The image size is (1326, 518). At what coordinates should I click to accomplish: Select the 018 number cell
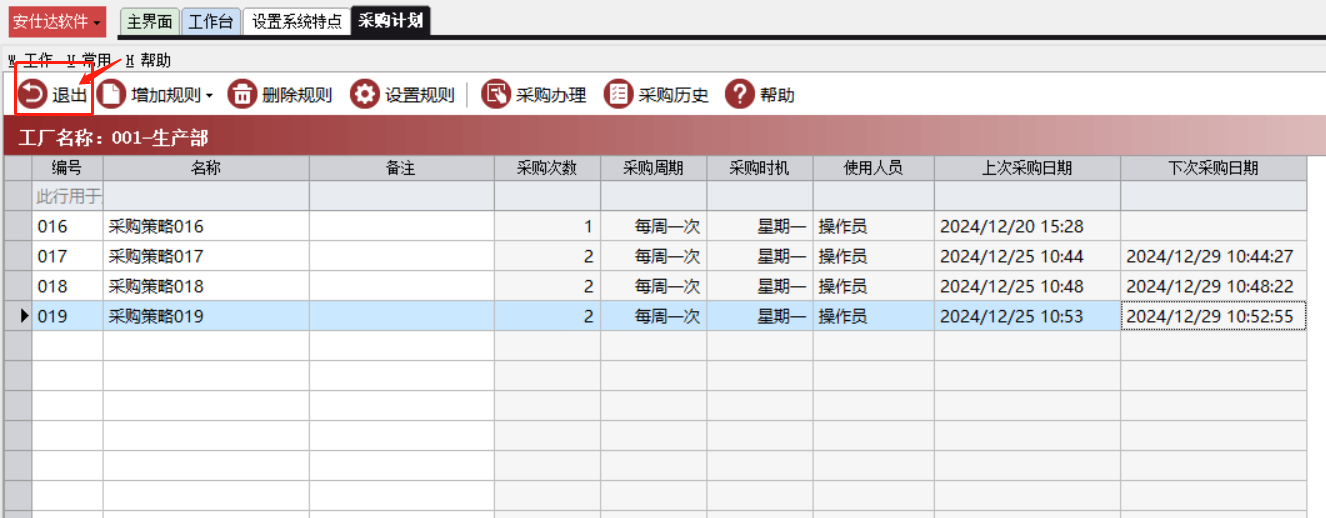(x=68, y=286)
